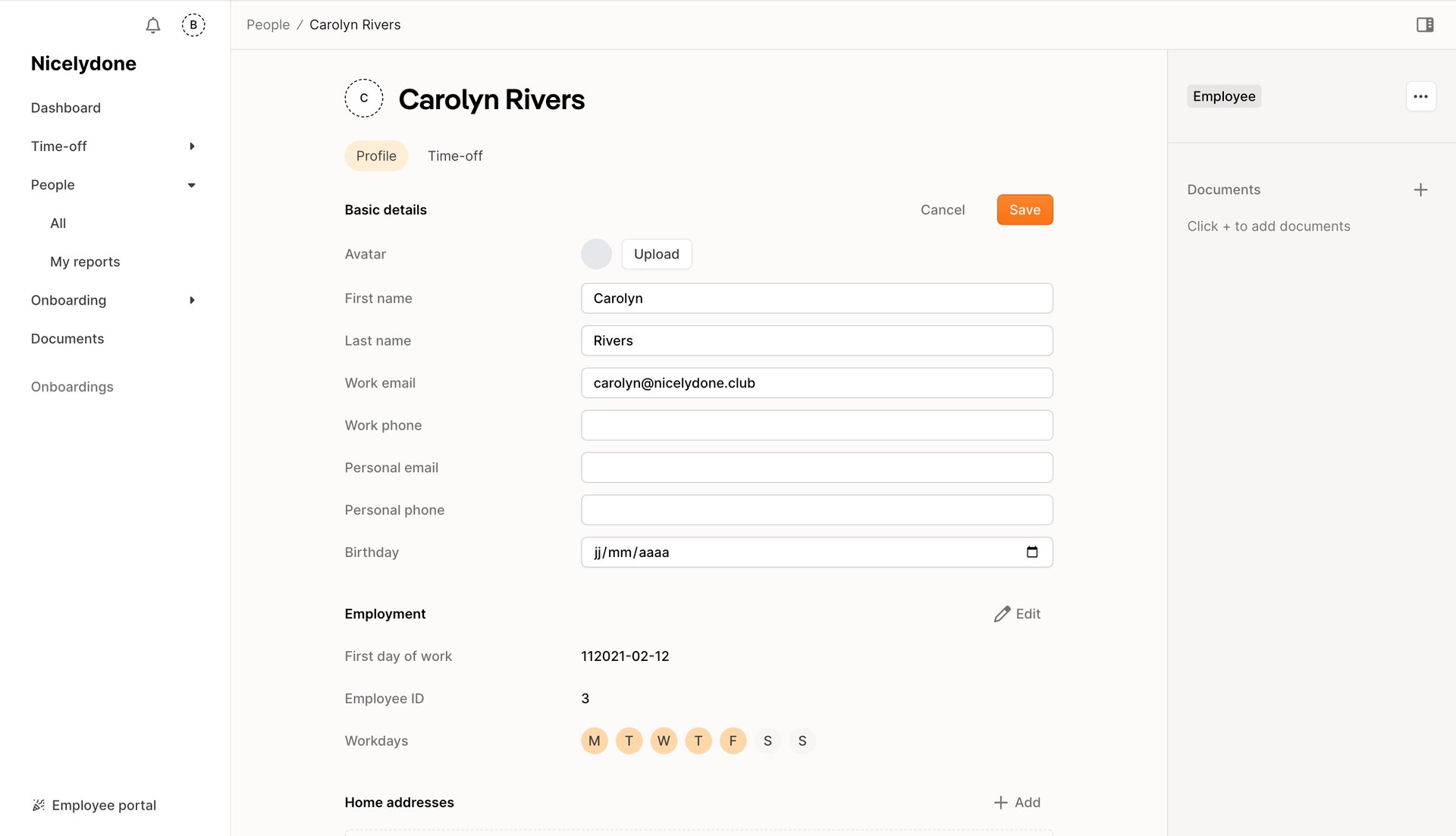Expand the Time-off section
The height and width of the screenshot is (836, 1456).
coord(191,146)
